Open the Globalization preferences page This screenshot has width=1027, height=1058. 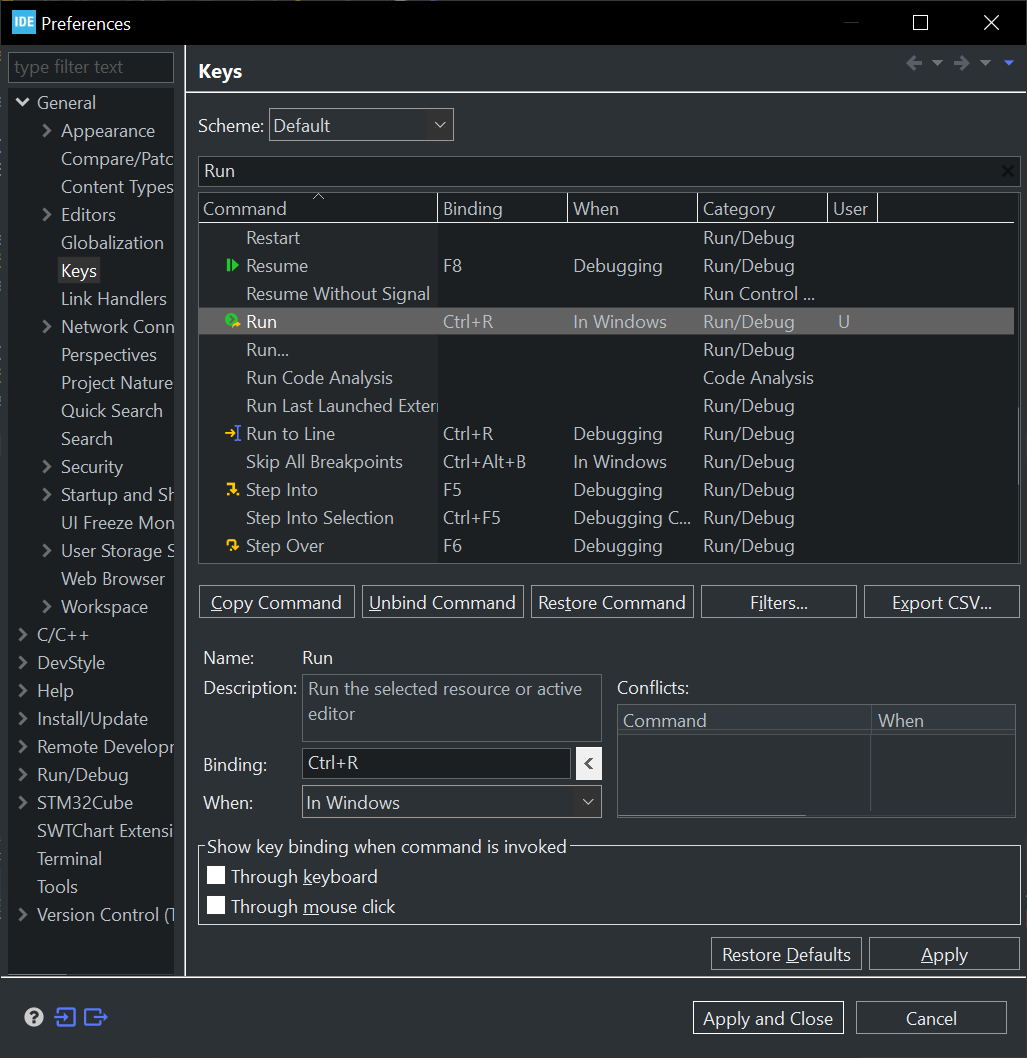[x=112, y=243]
